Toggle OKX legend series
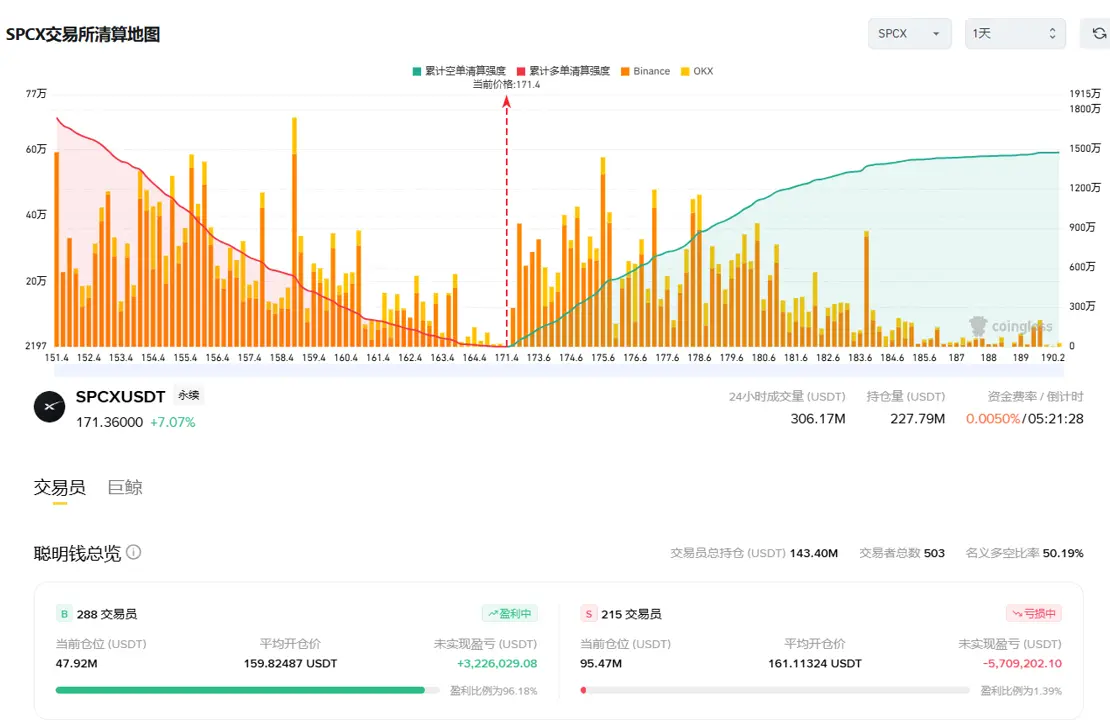This screenshot has width=1110, height=723. point(697,71)
